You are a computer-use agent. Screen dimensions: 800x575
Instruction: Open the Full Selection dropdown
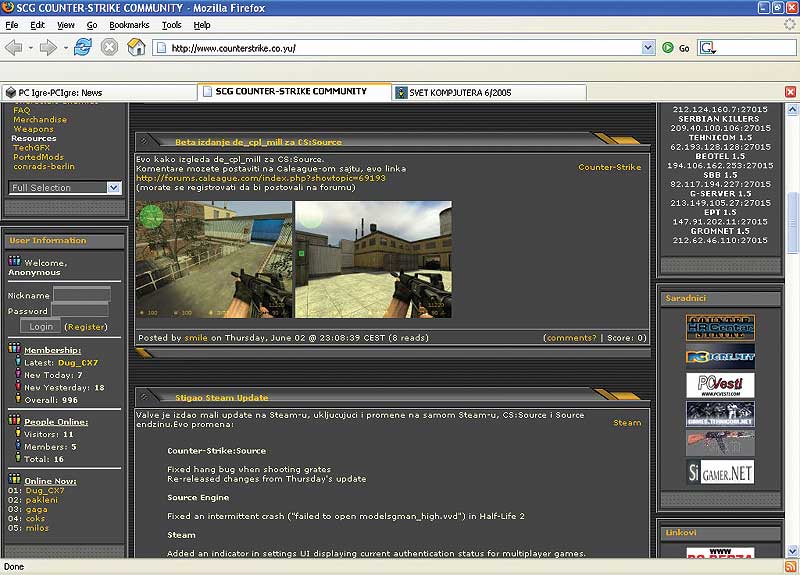(x=65, y=188)
